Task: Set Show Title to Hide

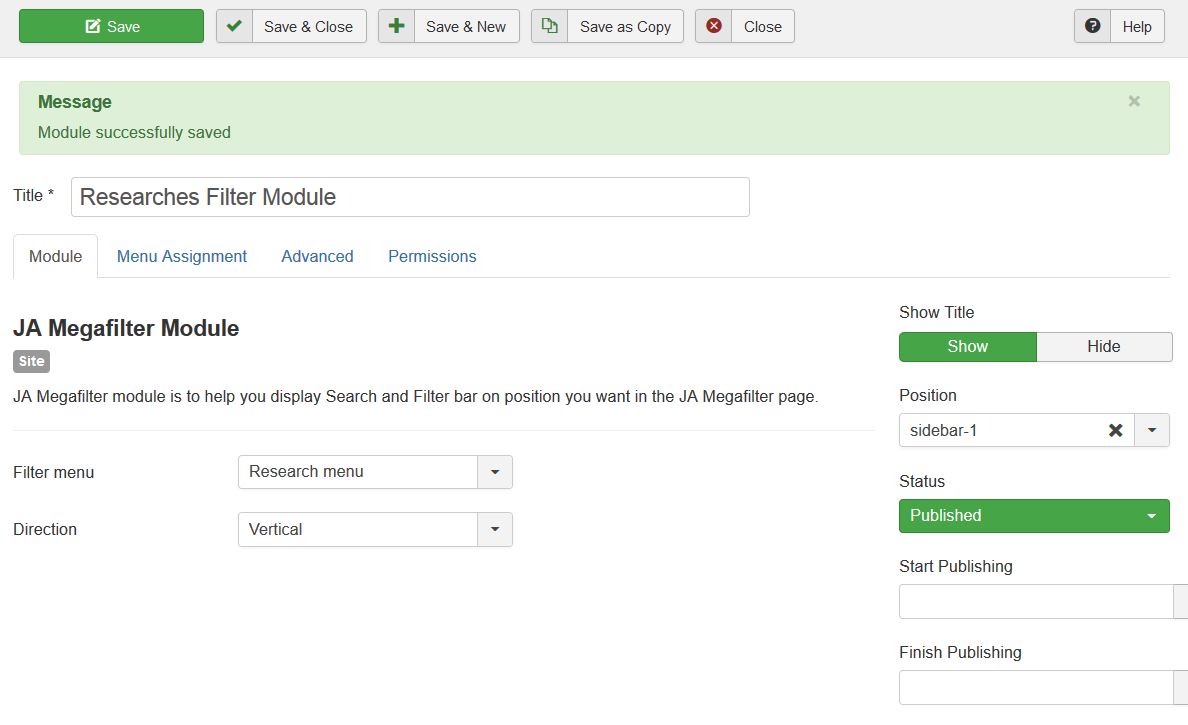Action: point(1103,347)
